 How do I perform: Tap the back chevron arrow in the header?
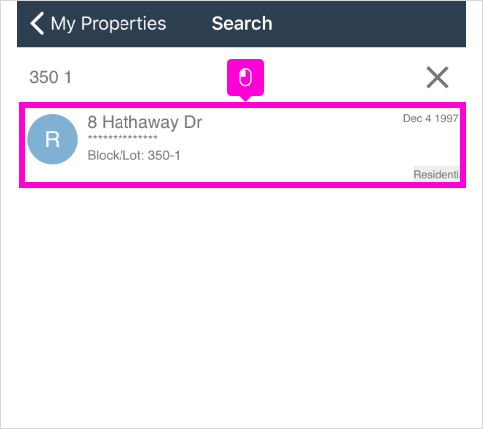37,24
